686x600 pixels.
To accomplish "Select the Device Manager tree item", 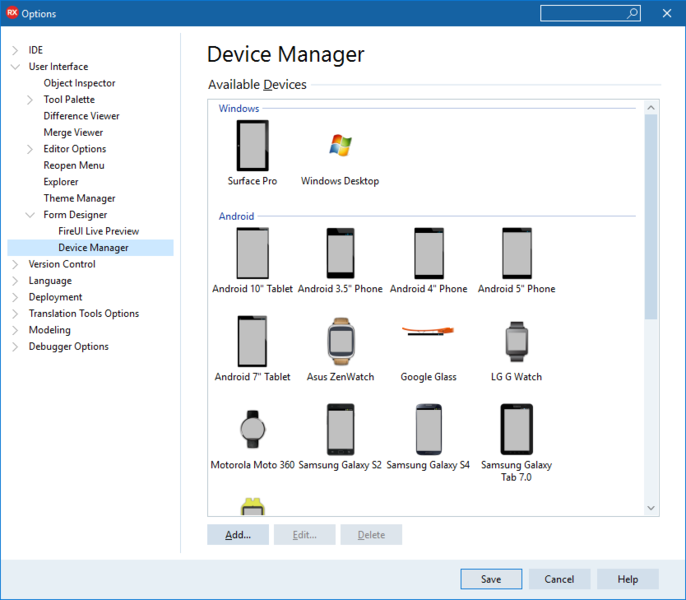I will [x=91, y=248].
